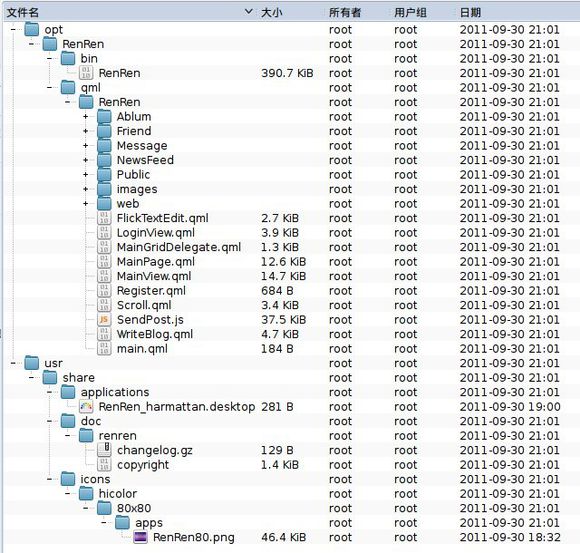Click the NewsFeed folder icon
This screenshot has height=553, width=580.
[104, 160]
